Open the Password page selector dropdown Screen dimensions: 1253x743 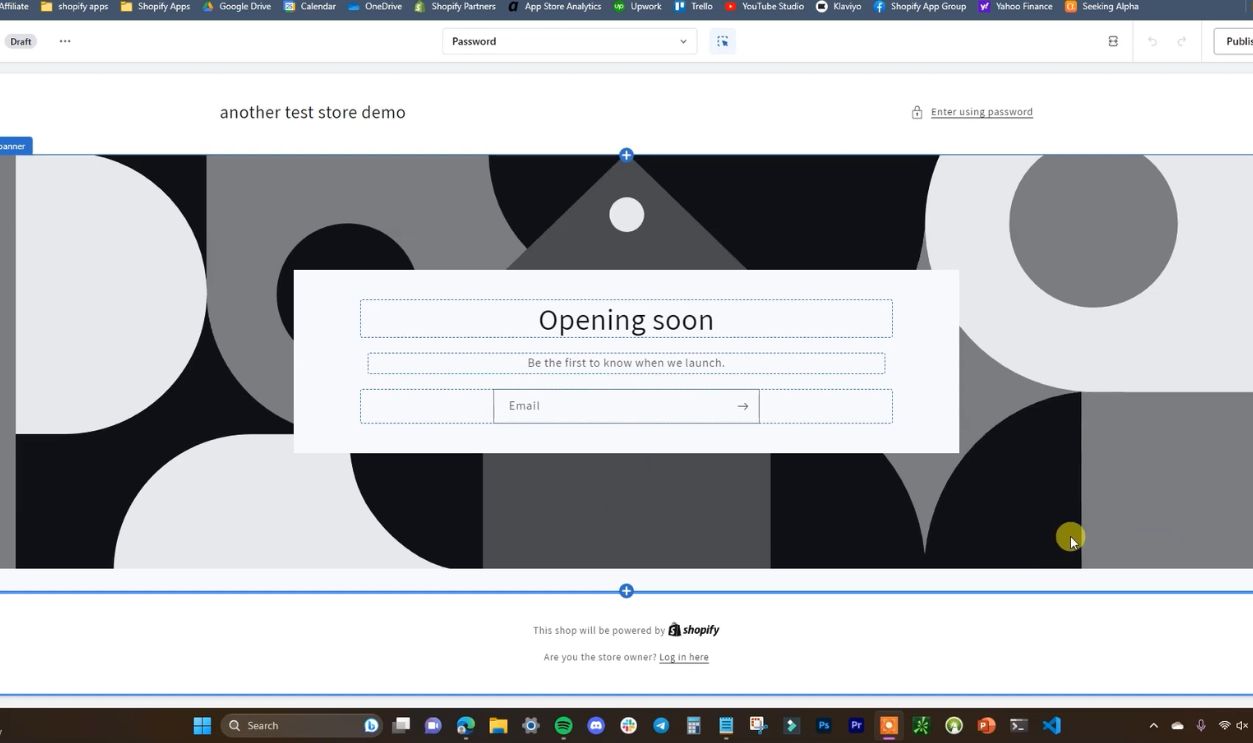point(569,41)
